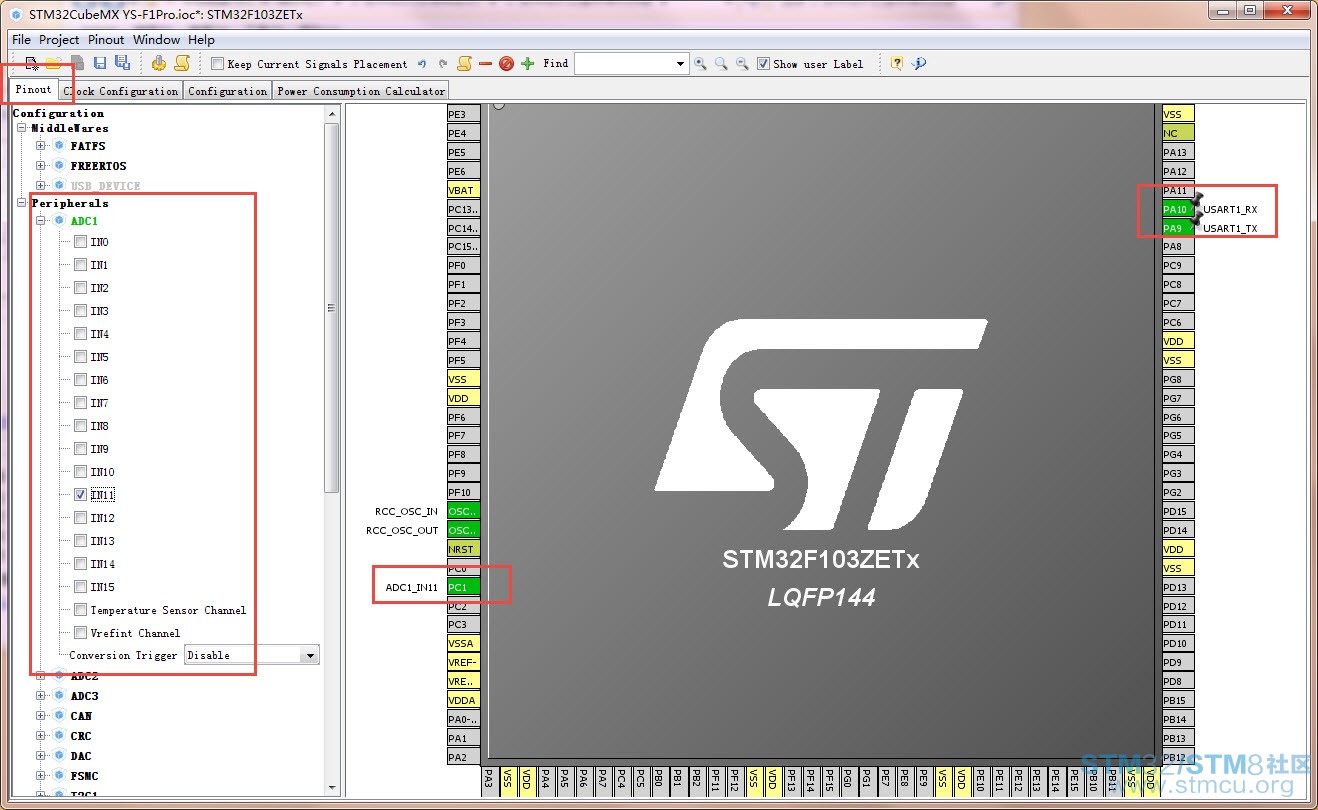
Task: Click the DAC peripheral node icon
Action: pos(59,756)
